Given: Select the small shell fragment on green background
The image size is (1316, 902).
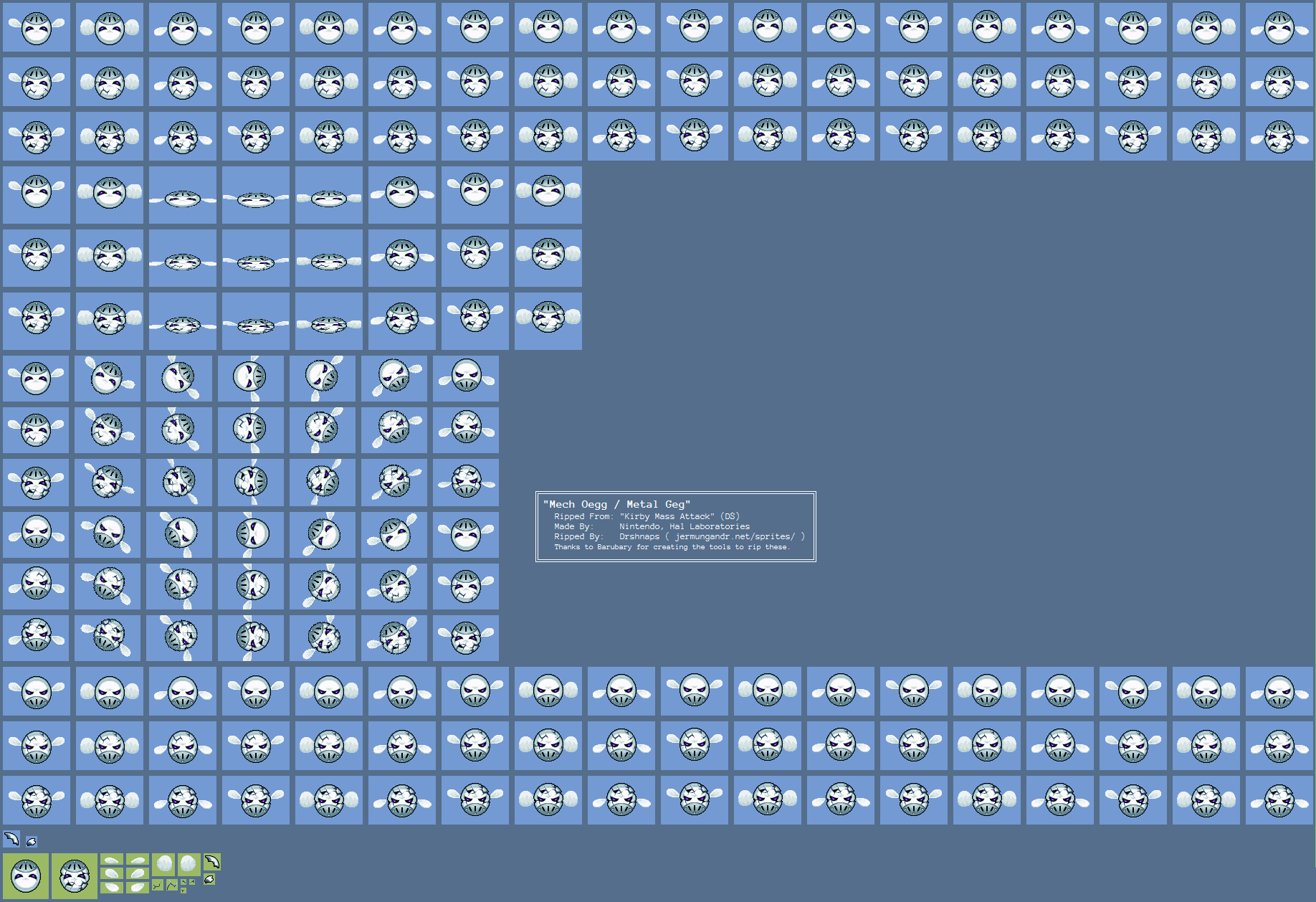Looking at the screenshot, I should (x=209, y=879).
